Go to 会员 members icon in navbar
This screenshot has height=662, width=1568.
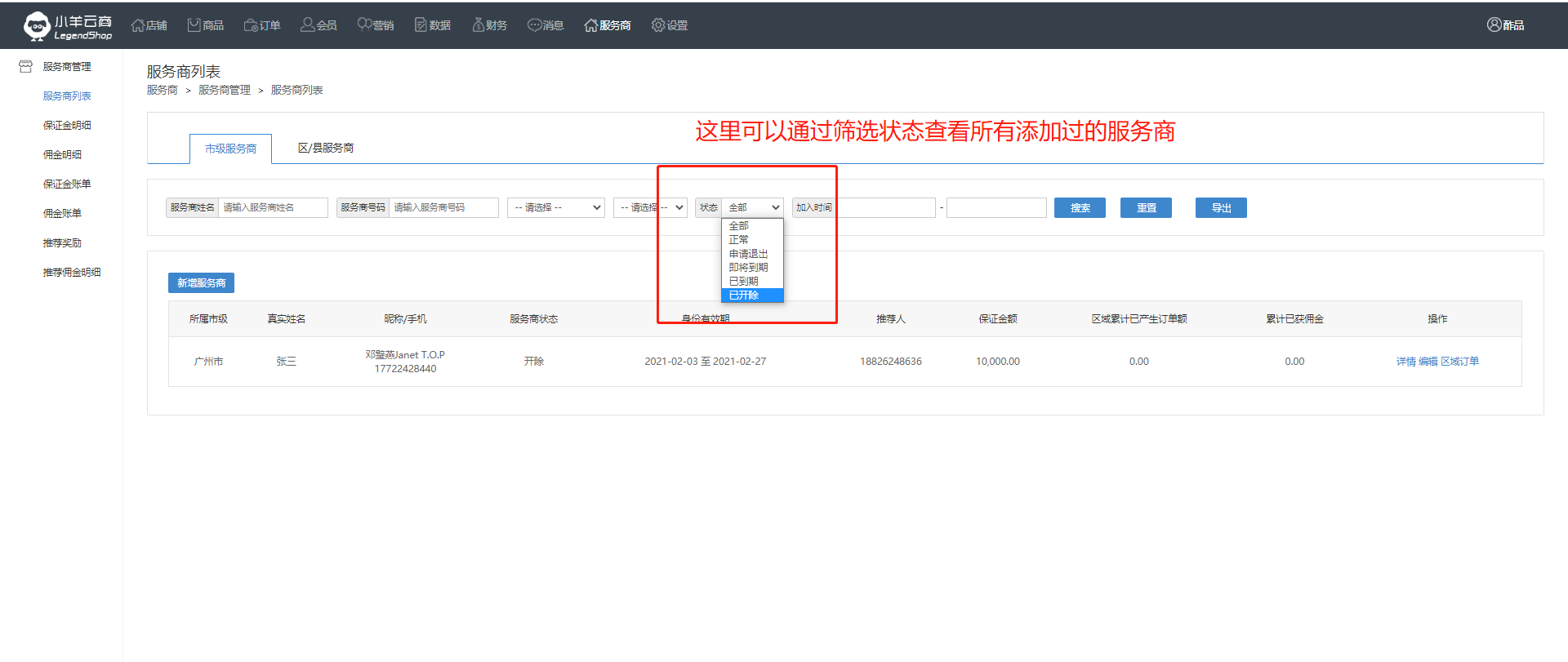308,25
